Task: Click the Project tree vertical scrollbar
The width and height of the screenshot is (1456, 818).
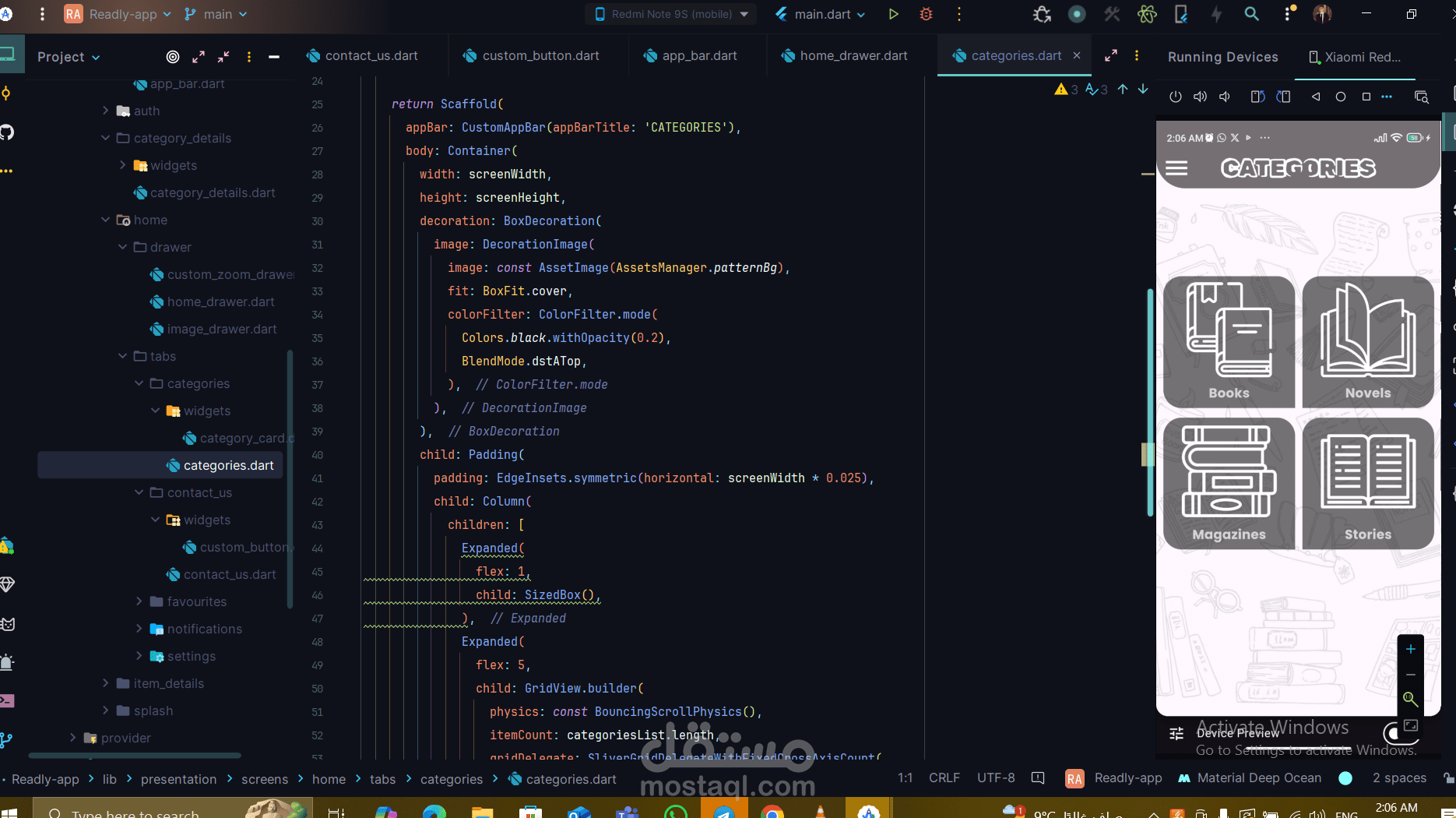Action: coord(290,478)
